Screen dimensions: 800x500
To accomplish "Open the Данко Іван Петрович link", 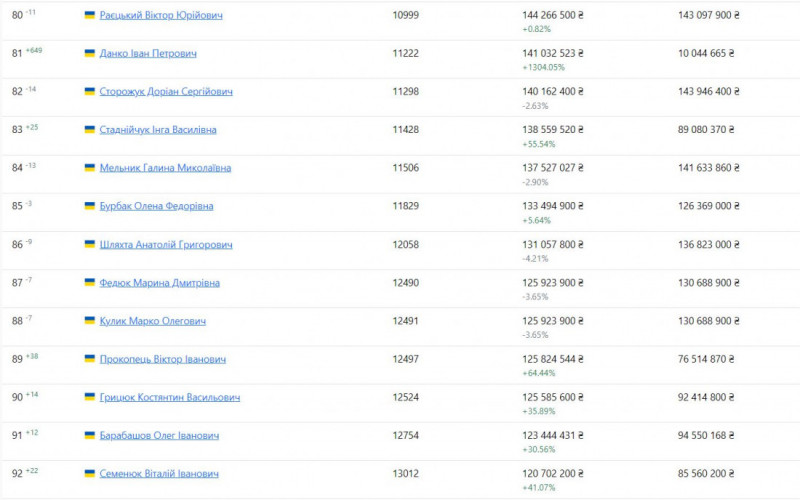I will tap(148, 54).
